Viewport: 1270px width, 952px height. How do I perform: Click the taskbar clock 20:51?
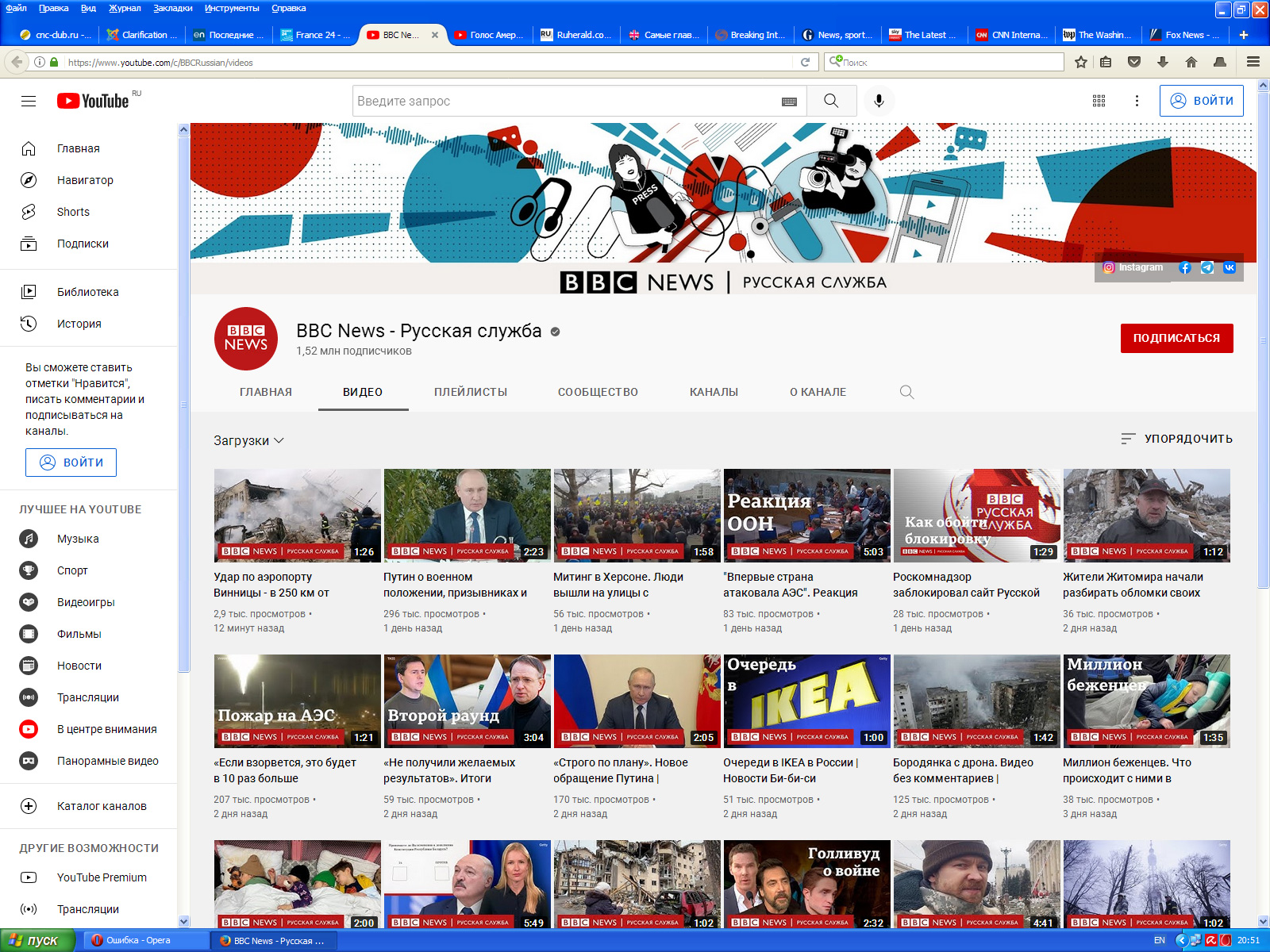(1249, 940)
